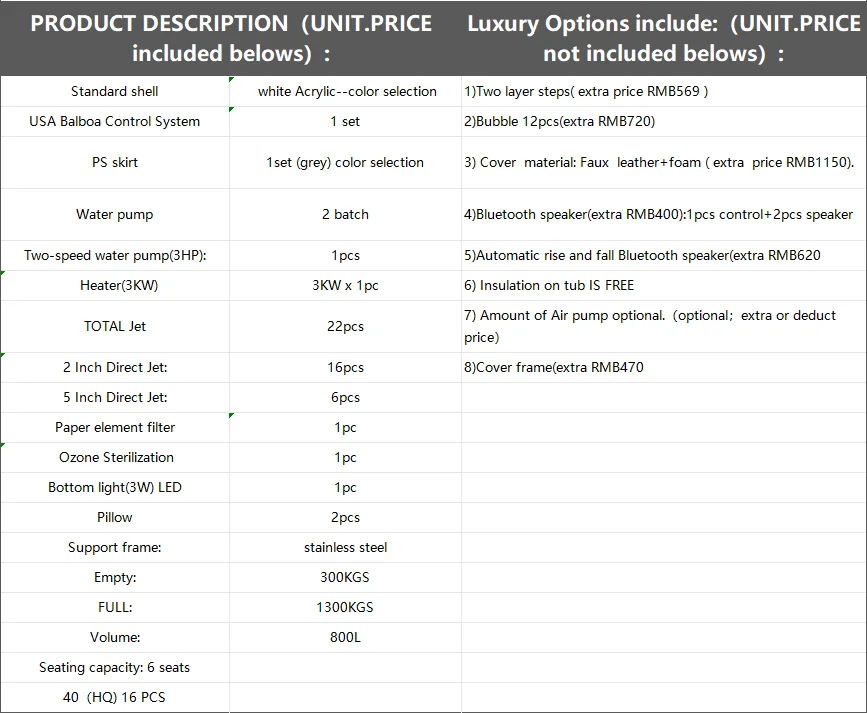The height and width of the screenshot is (713, 867).
Task: Click the white Acrylic--color selection cell
Action: (346, 91)
